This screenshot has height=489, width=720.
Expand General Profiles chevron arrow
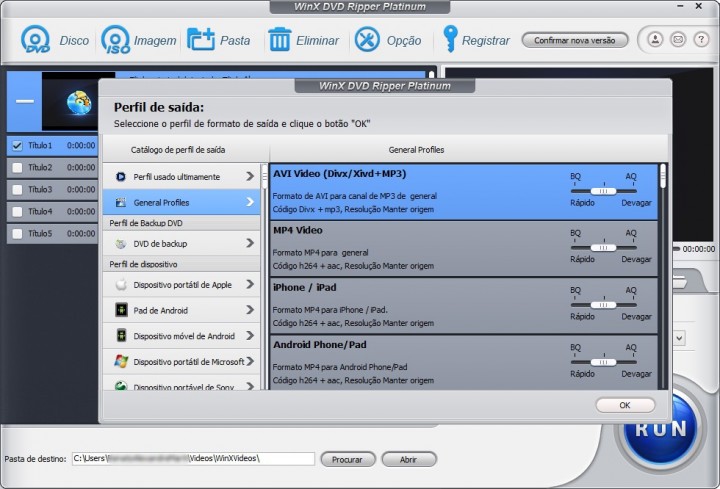(250, 202)
